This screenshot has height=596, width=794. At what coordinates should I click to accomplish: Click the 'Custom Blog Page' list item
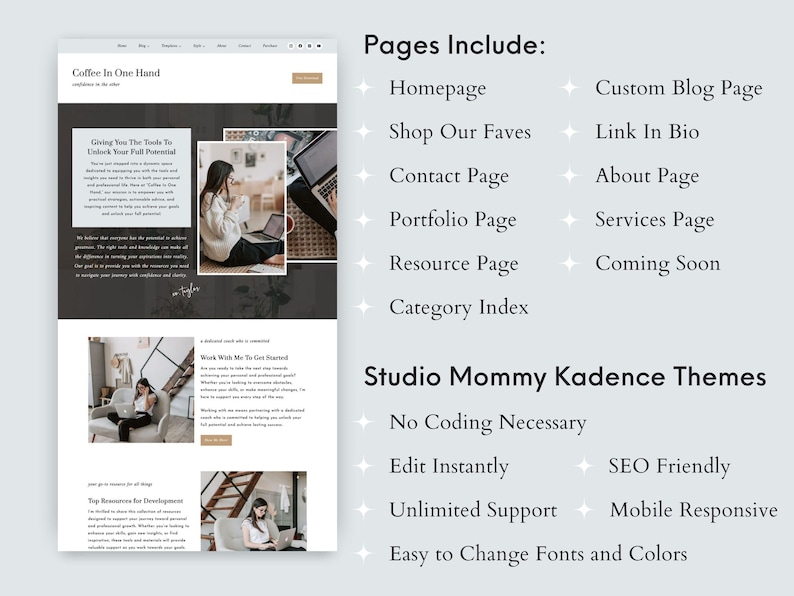click(679, 88)
